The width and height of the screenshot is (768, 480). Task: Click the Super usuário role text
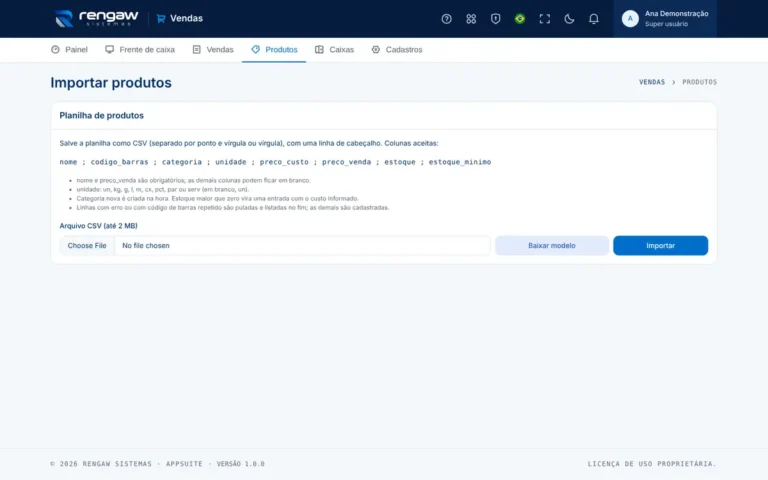[x=666, y=24]
